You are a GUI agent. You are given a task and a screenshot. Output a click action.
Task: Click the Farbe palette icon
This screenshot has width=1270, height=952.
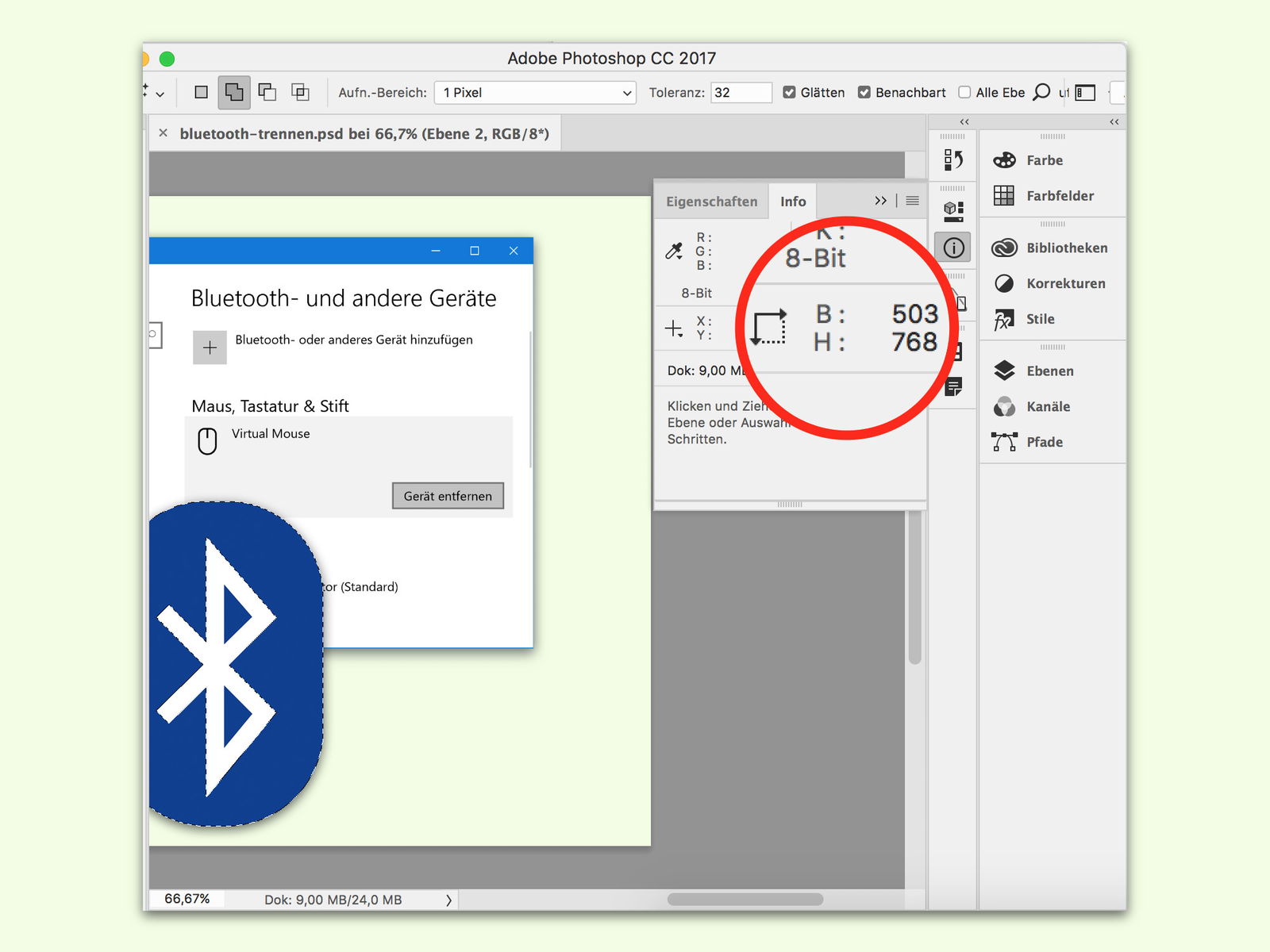1004,160
